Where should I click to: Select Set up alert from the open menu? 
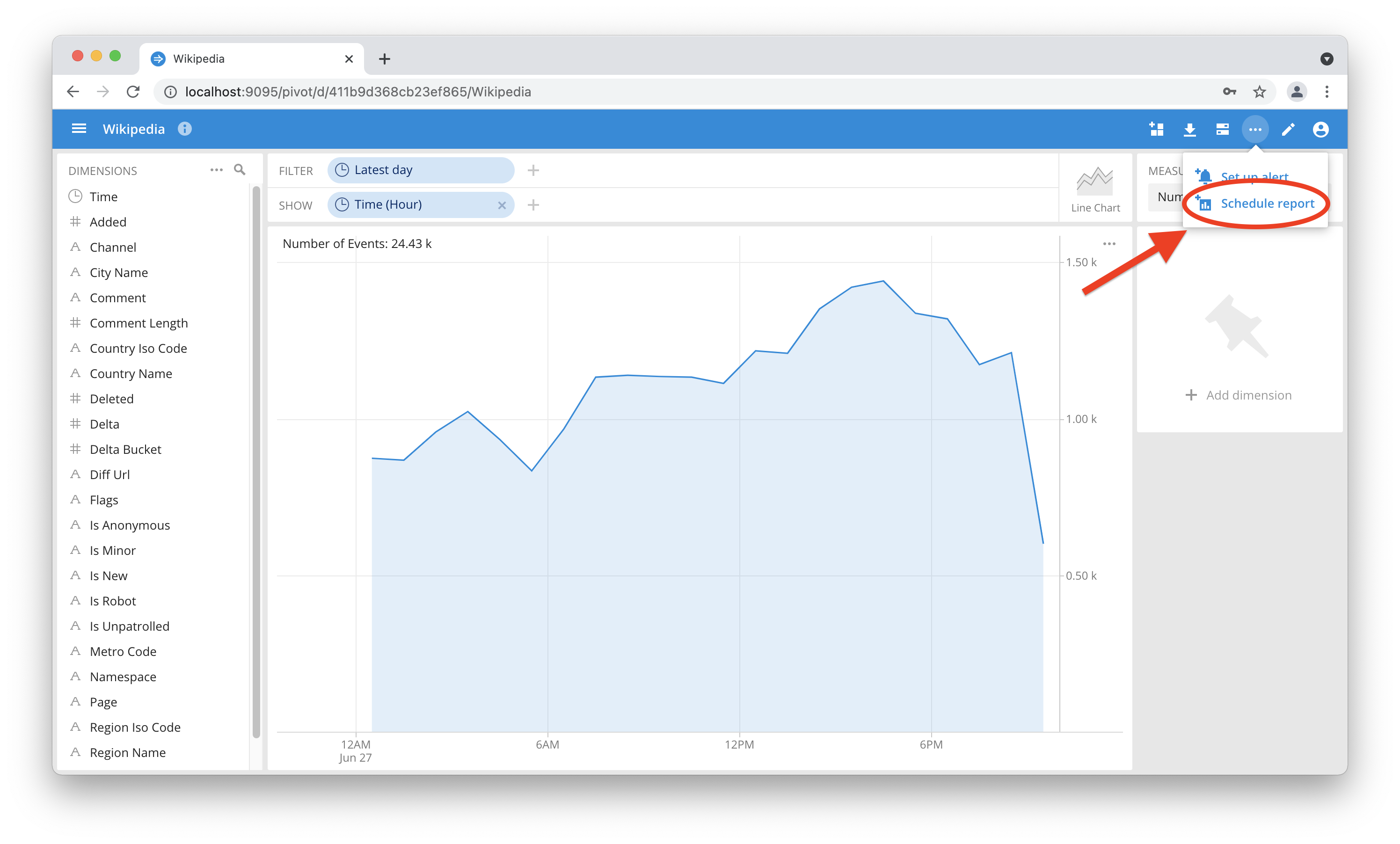coord(1254,177)
